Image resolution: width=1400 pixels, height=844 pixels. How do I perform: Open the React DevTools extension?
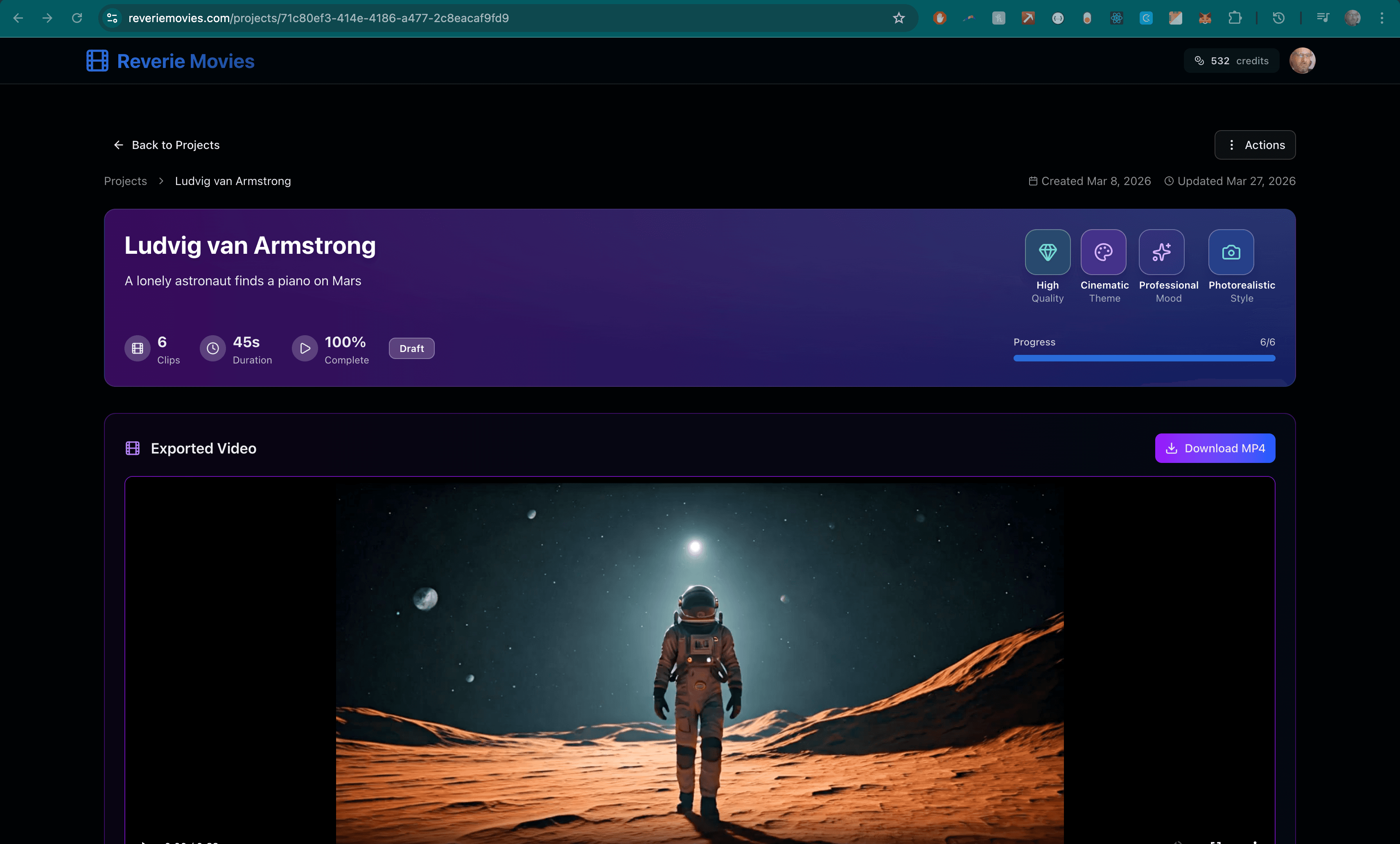pyautogui.click(x=1117, y=18)
